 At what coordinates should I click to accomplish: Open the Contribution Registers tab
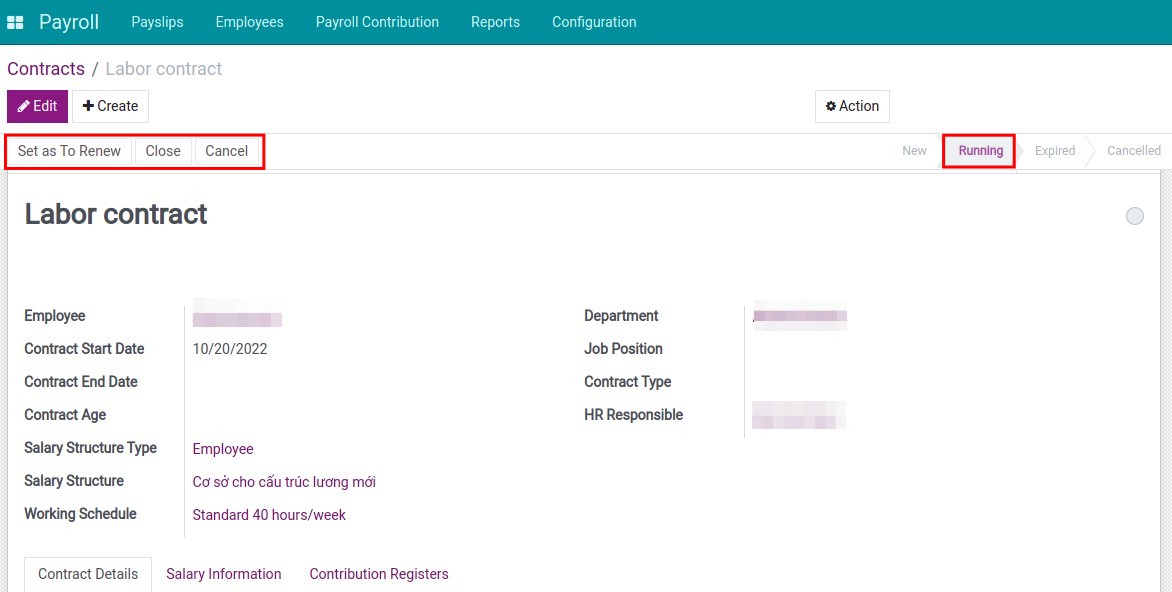[379, 574]
